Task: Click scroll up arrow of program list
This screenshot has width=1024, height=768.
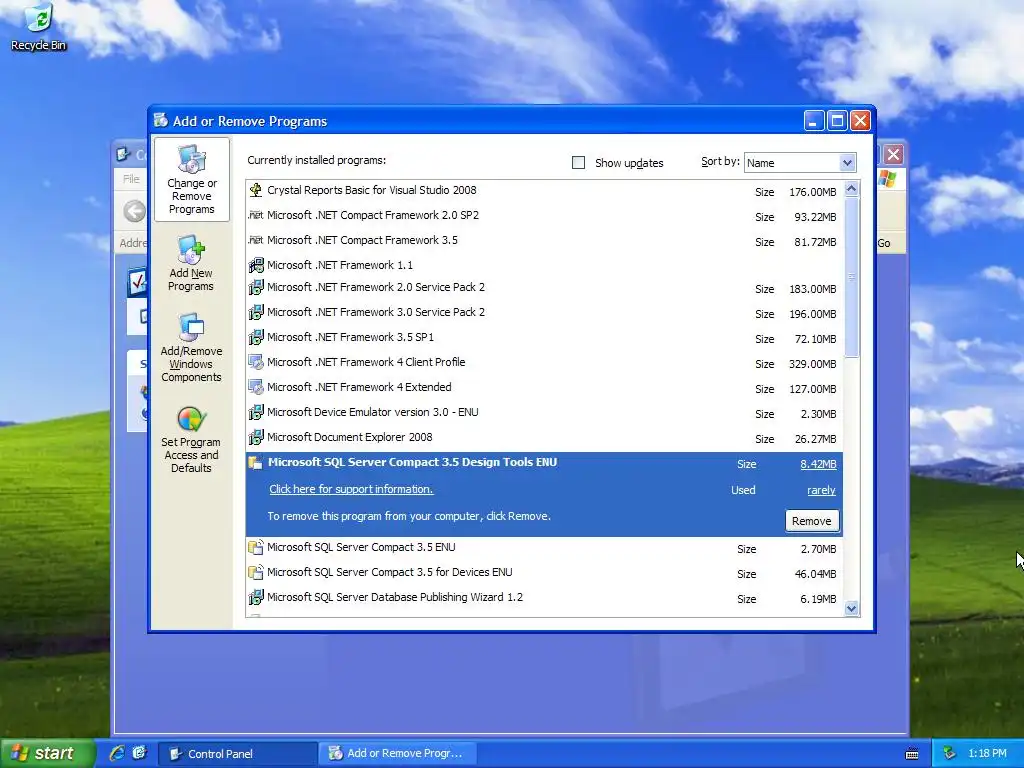Action: point(851,189)
